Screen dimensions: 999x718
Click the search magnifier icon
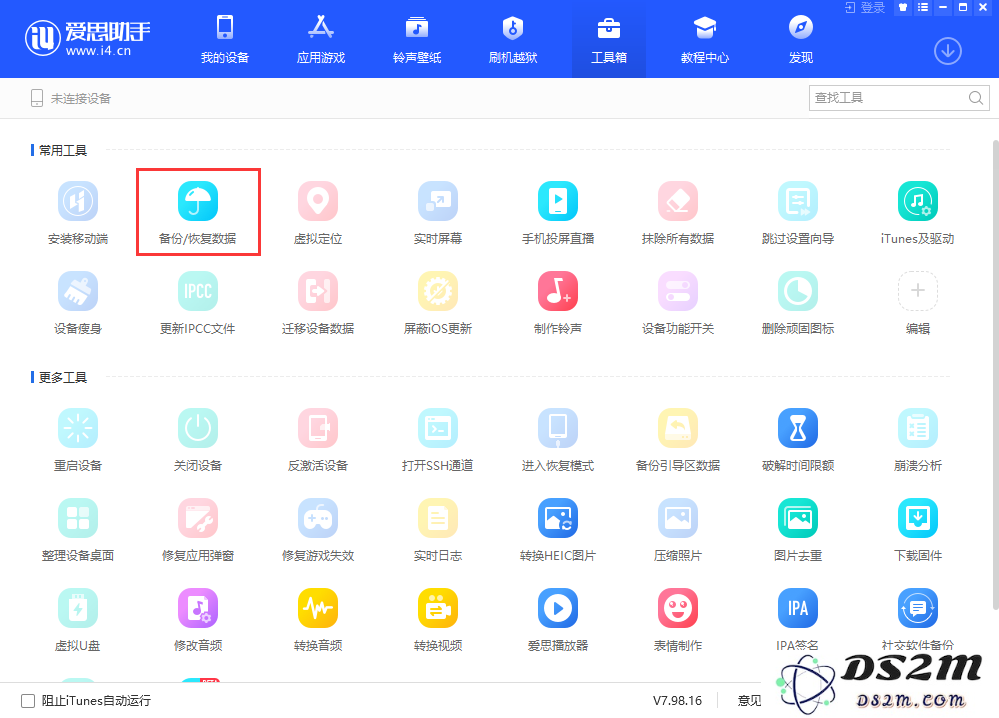(975, 98)
